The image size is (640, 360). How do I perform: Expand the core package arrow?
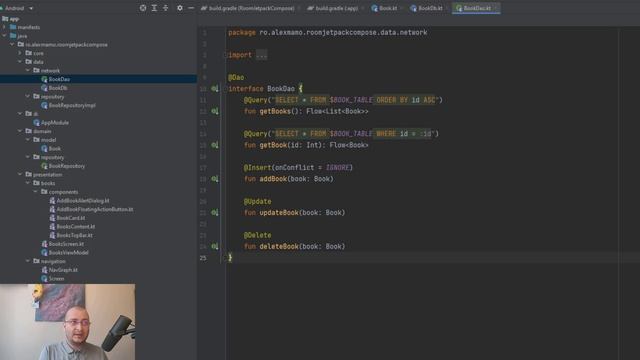click(20, 53)
